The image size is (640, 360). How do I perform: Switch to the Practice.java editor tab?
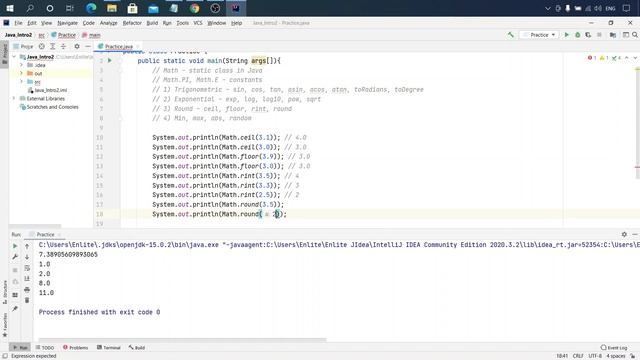[118, 47]
